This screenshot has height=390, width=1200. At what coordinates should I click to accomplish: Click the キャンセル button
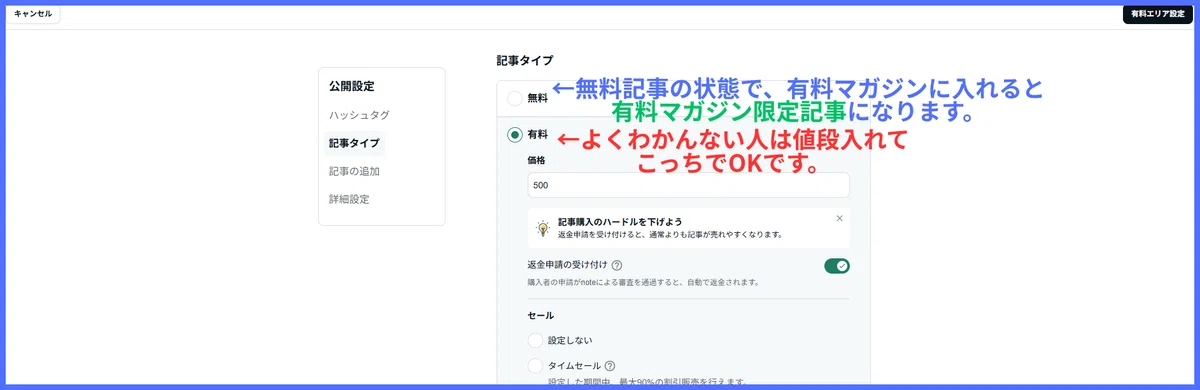click(34, 14)
